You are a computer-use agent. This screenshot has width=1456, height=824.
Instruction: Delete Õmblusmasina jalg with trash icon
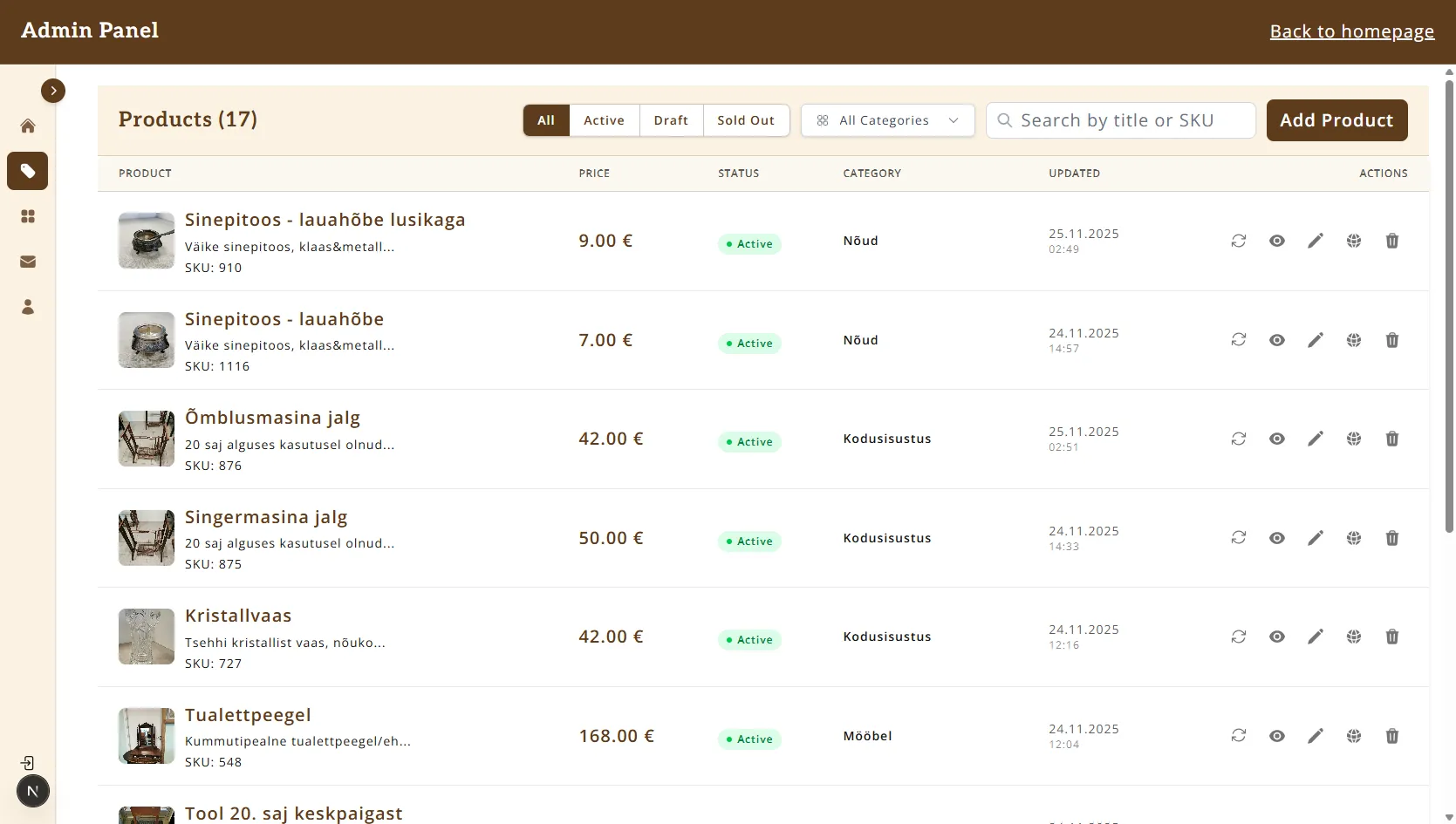(1392, 439)
